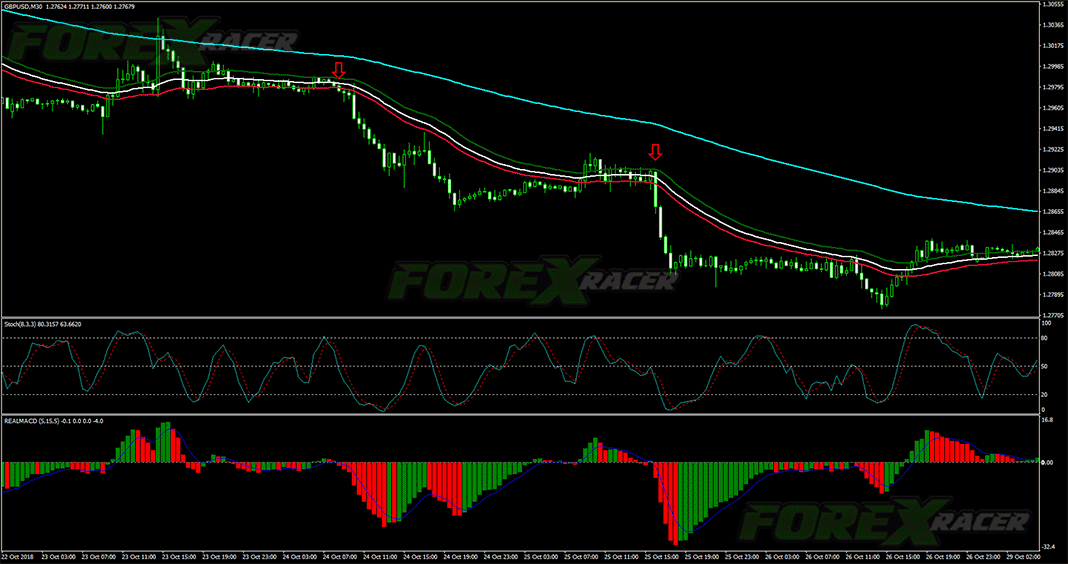Viewport: 1068px width, 564px height.
Task: Click the stochastic 100 level label
Action: (x=1048, y=322)
